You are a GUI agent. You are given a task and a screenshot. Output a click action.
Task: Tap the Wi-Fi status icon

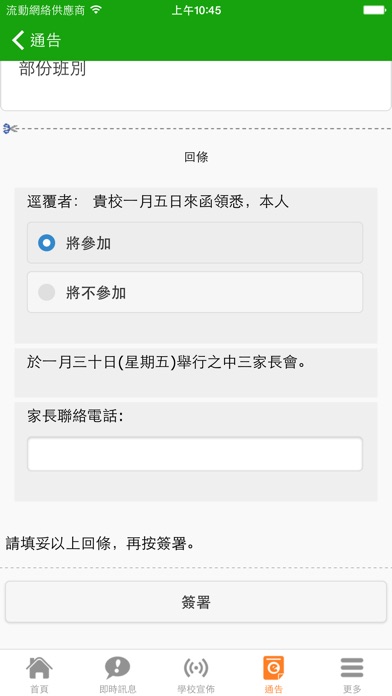pos(95,10)
